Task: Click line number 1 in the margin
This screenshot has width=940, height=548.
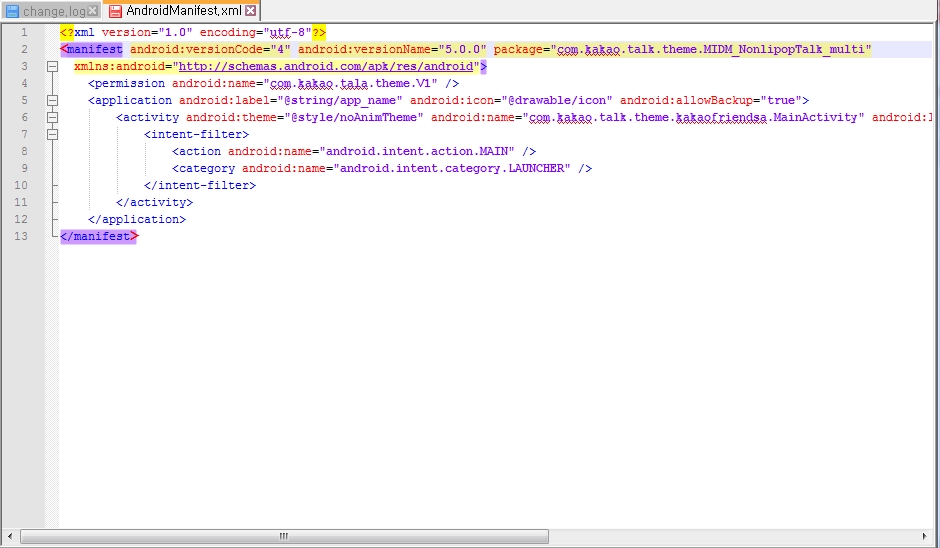Action: (25, 33)
